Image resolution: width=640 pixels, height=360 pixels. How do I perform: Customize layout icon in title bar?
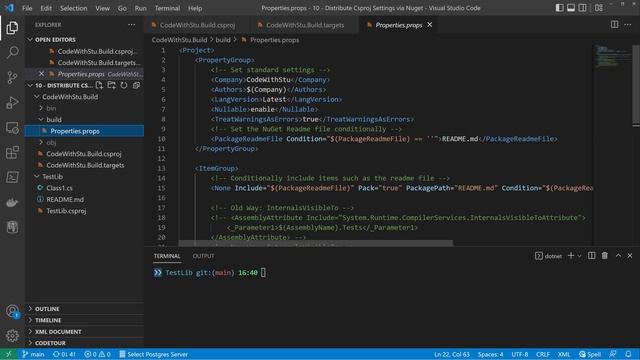click(x=599, y=8)
